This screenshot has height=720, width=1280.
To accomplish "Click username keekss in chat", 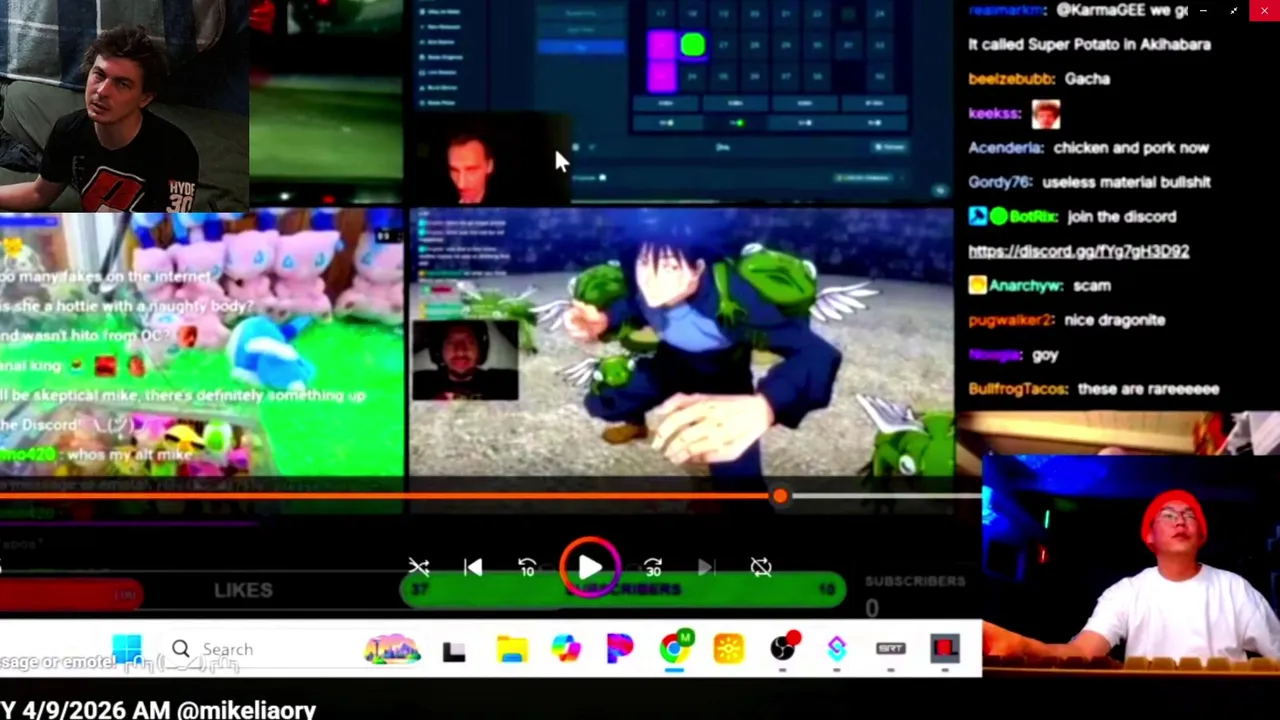I will [x=994, y=114].
